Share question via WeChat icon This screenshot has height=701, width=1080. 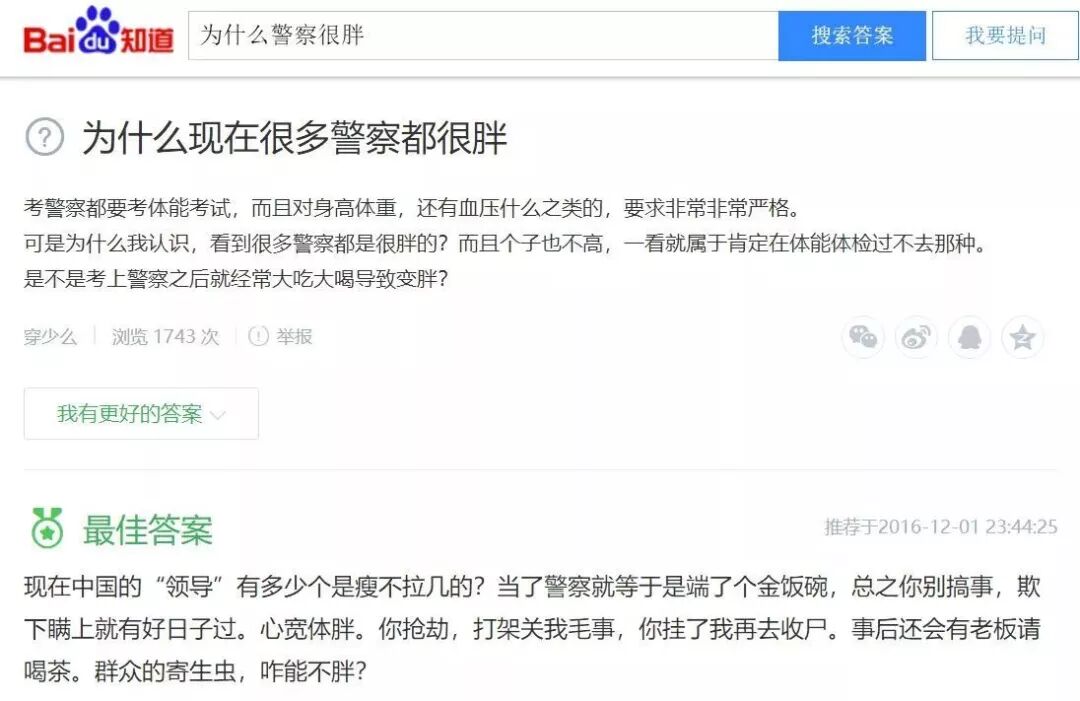[862, 337]
